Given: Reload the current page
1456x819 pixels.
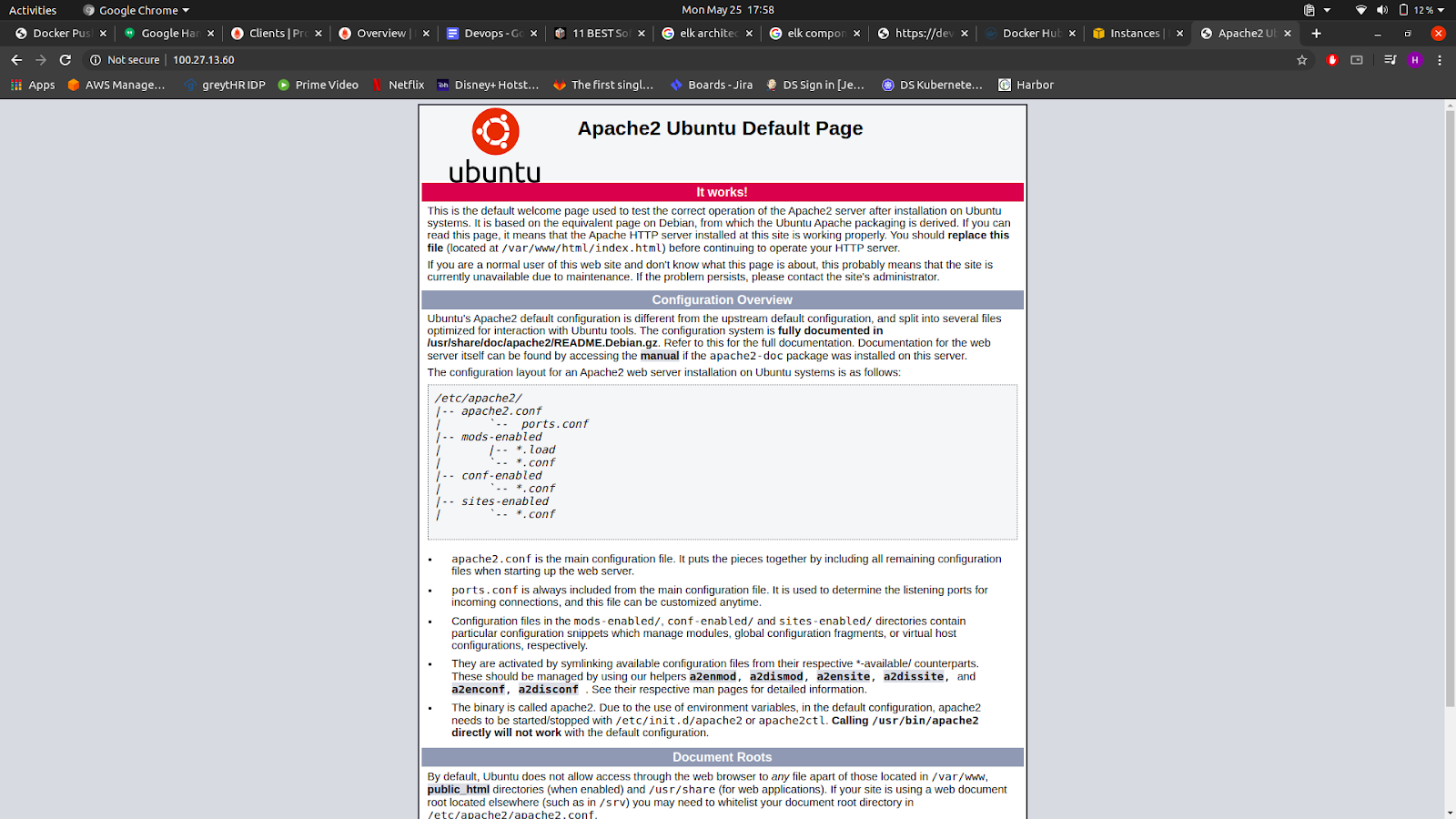Looking at the screenshot, I should tap(66, 60).
